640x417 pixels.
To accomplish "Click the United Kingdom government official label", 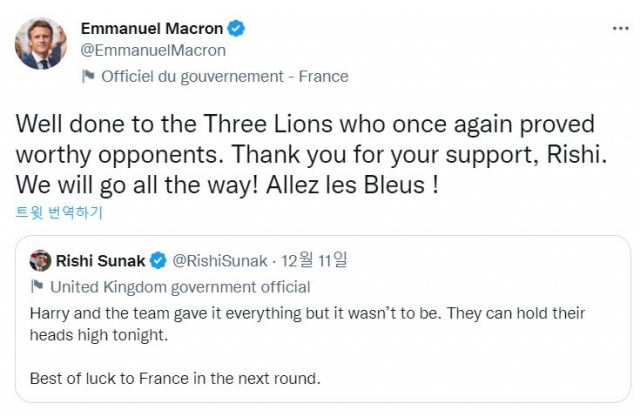I will point(180,287).
